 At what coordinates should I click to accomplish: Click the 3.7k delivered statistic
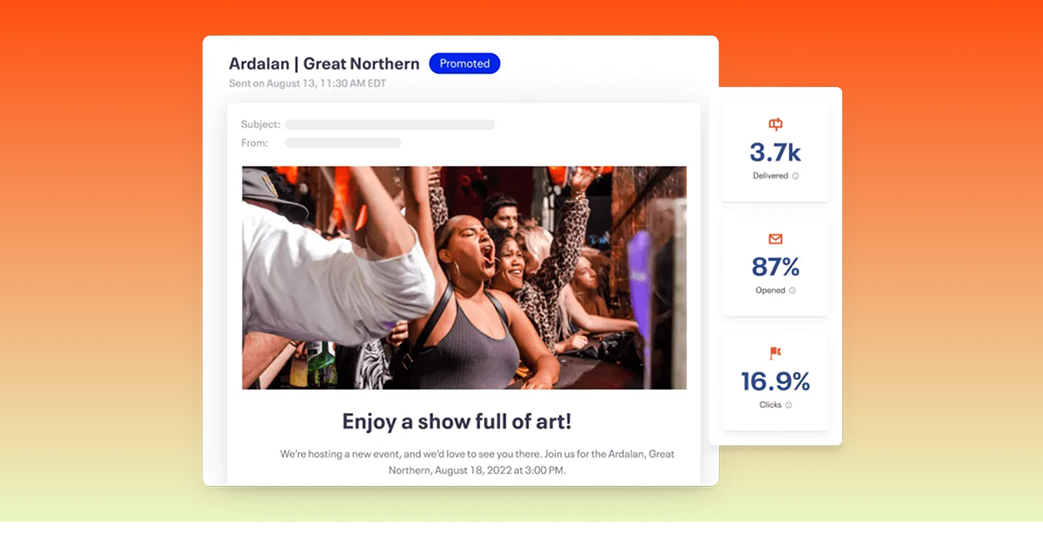tap(775, 152)
